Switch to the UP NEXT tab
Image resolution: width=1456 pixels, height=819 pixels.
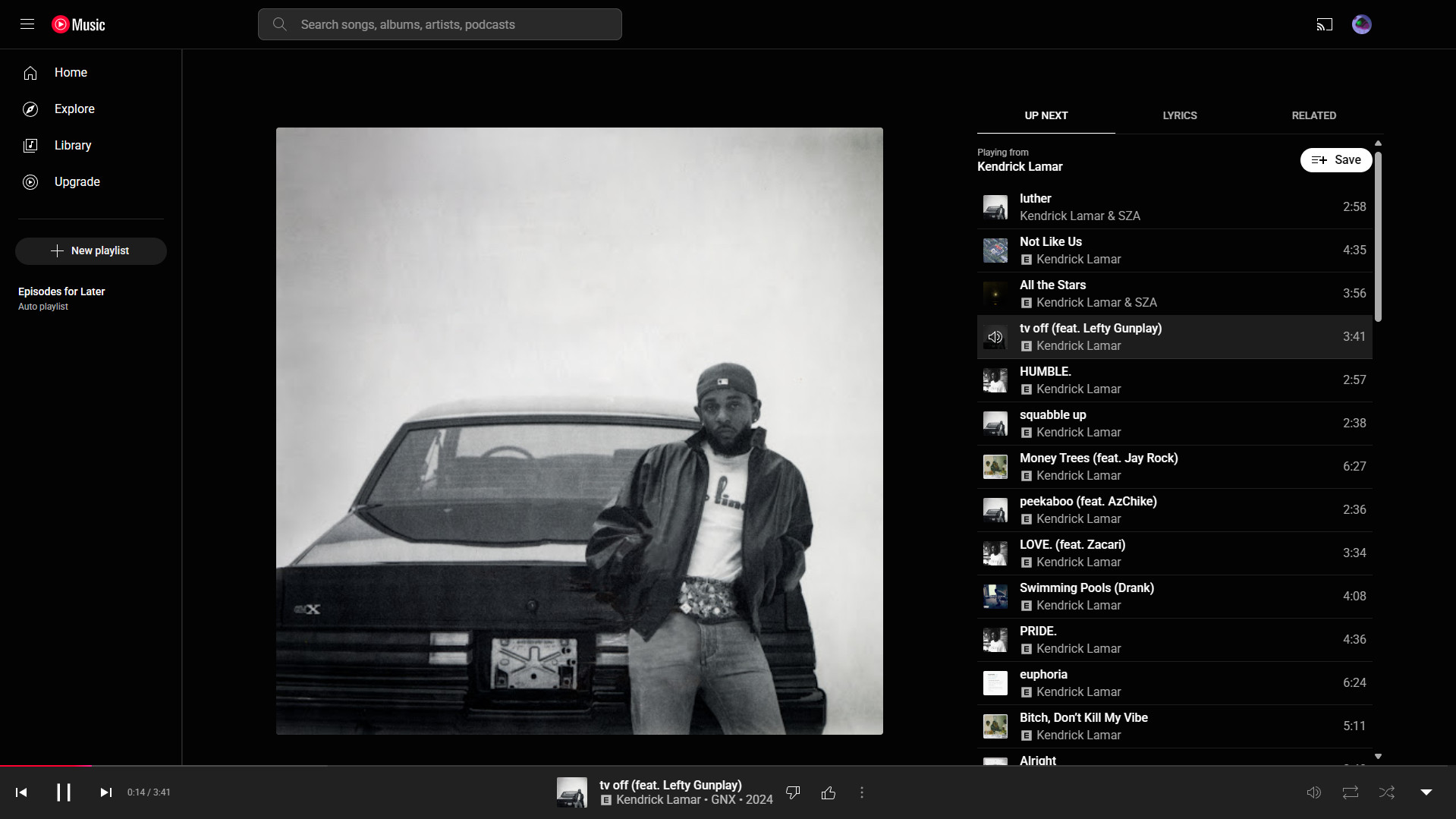[1046, 115]
